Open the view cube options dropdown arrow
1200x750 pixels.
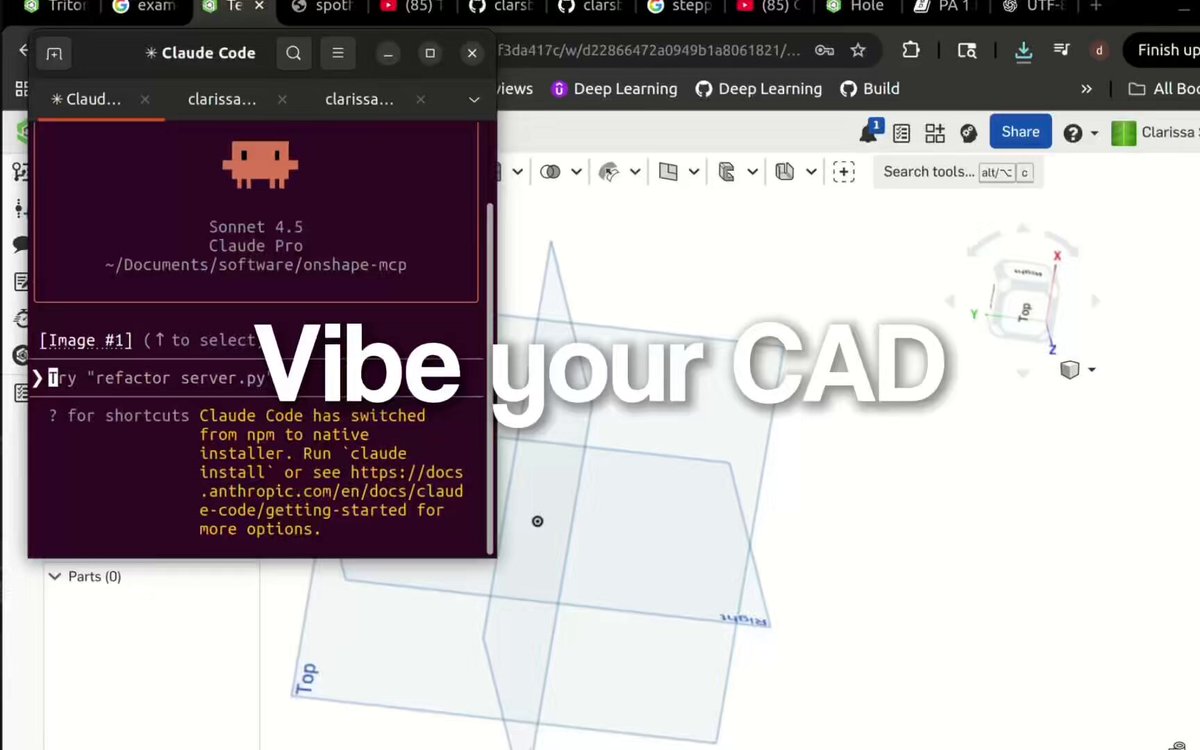1091,370
